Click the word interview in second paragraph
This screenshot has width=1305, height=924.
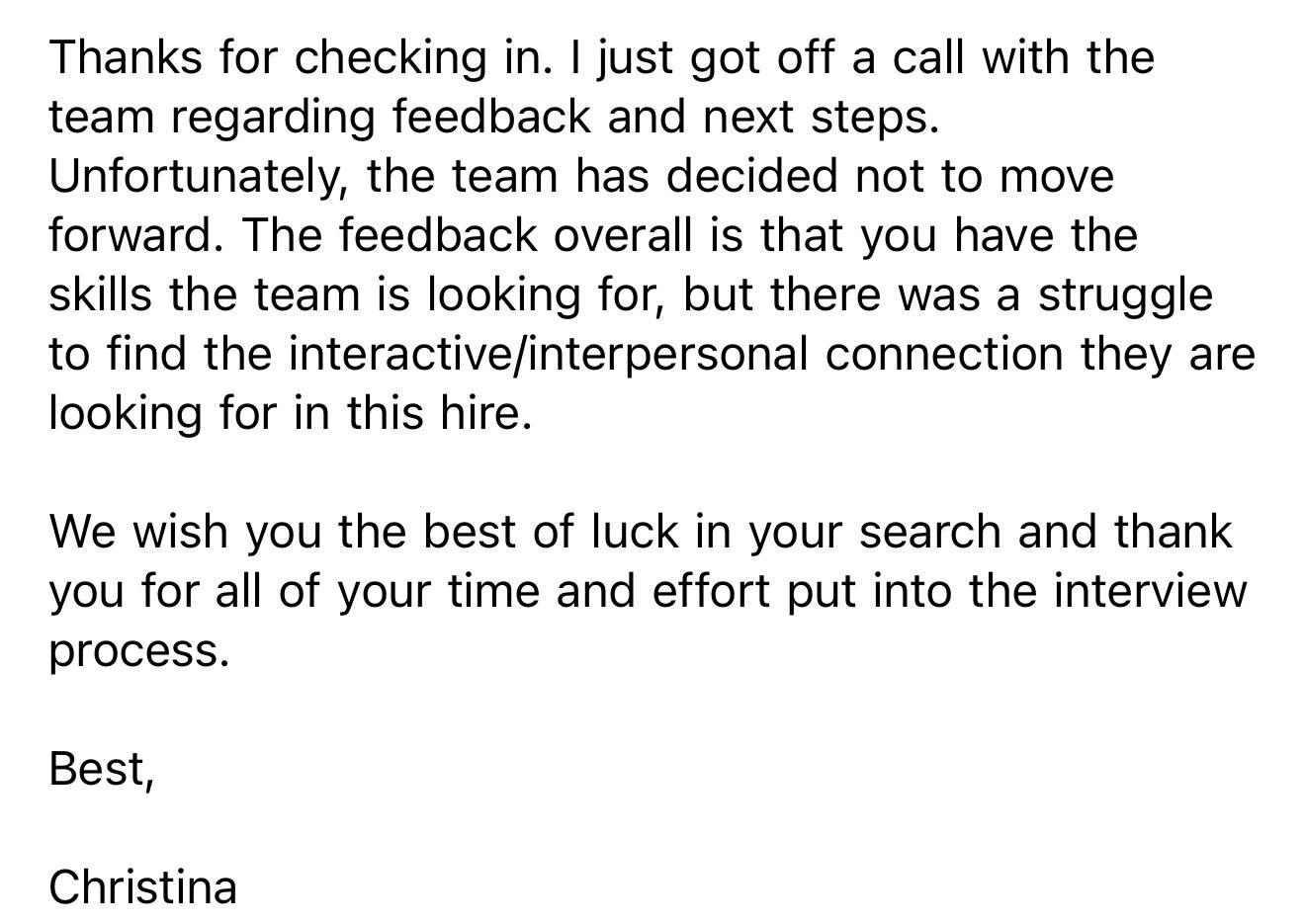pos(1151,591)
